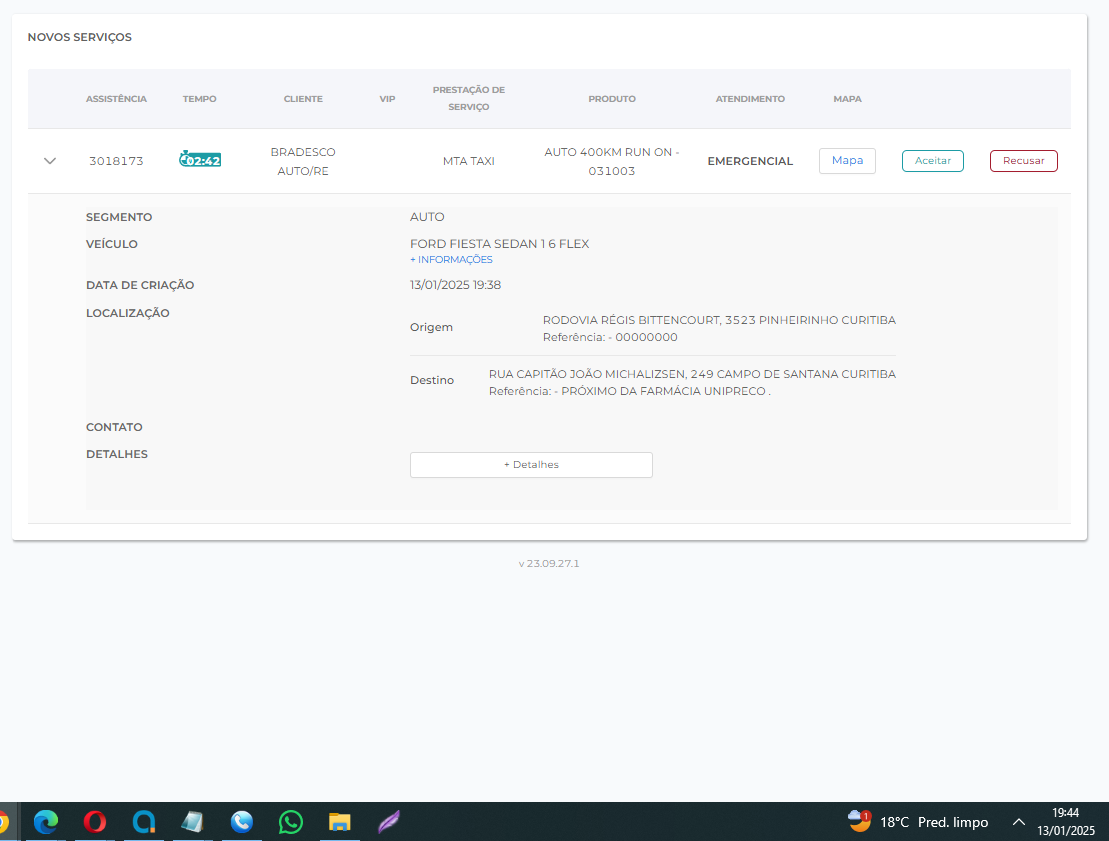Open the blue phone app in taskbar
1109x841 pixels.
point(242,822)
